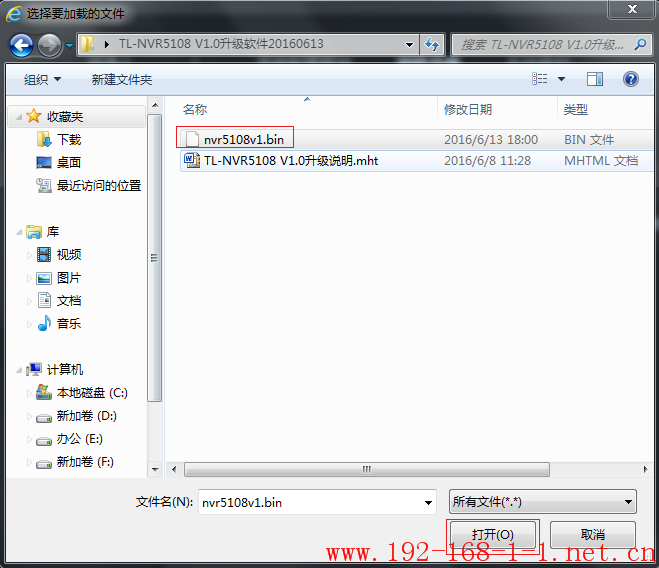
Task: Collapse the 收藏夹 tree section
Action: (19, 117)
